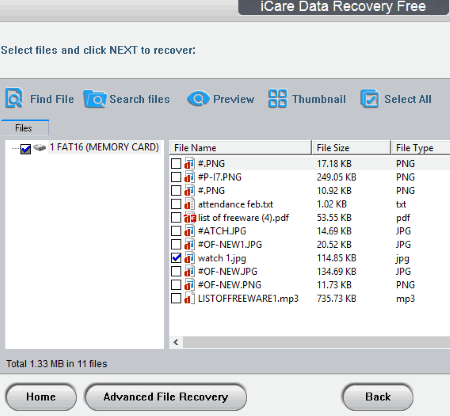Click the PDF icon of list of freeware (4).pdf
The height and width of the screenshot is (416, 450).
coord(190,218)
